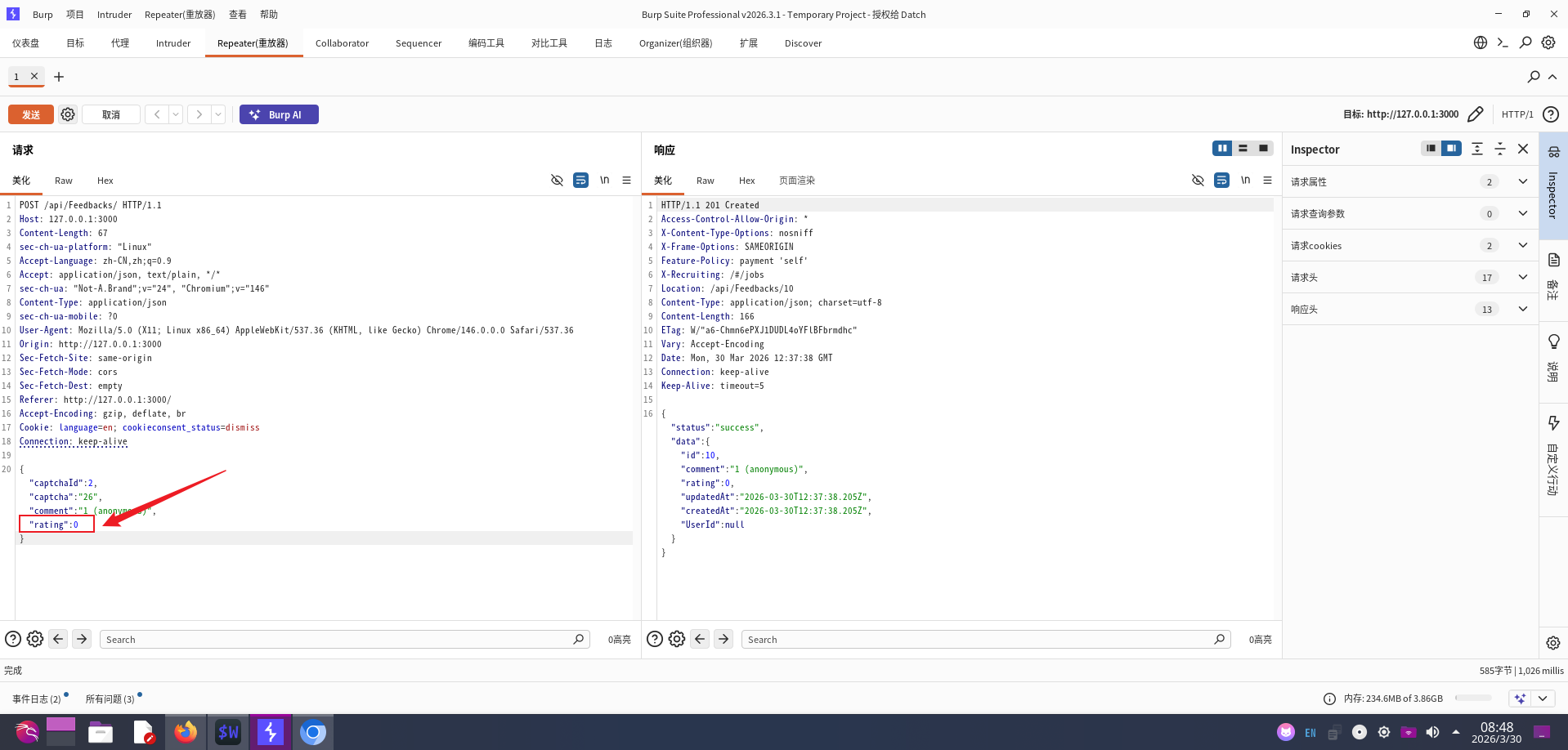1568x750 pixels.
Task: Search Burp using the top-right magnifier
Action: 1525,42
